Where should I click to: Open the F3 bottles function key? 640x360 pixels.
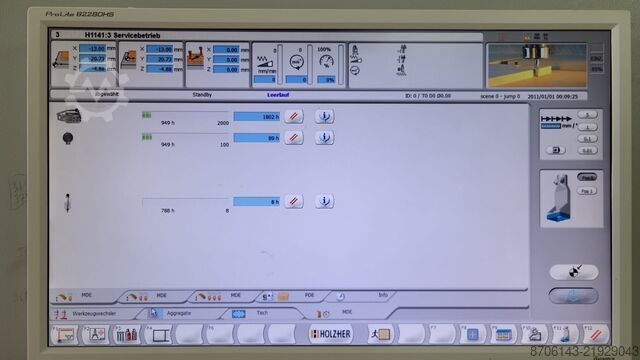[x=127, y=334]
